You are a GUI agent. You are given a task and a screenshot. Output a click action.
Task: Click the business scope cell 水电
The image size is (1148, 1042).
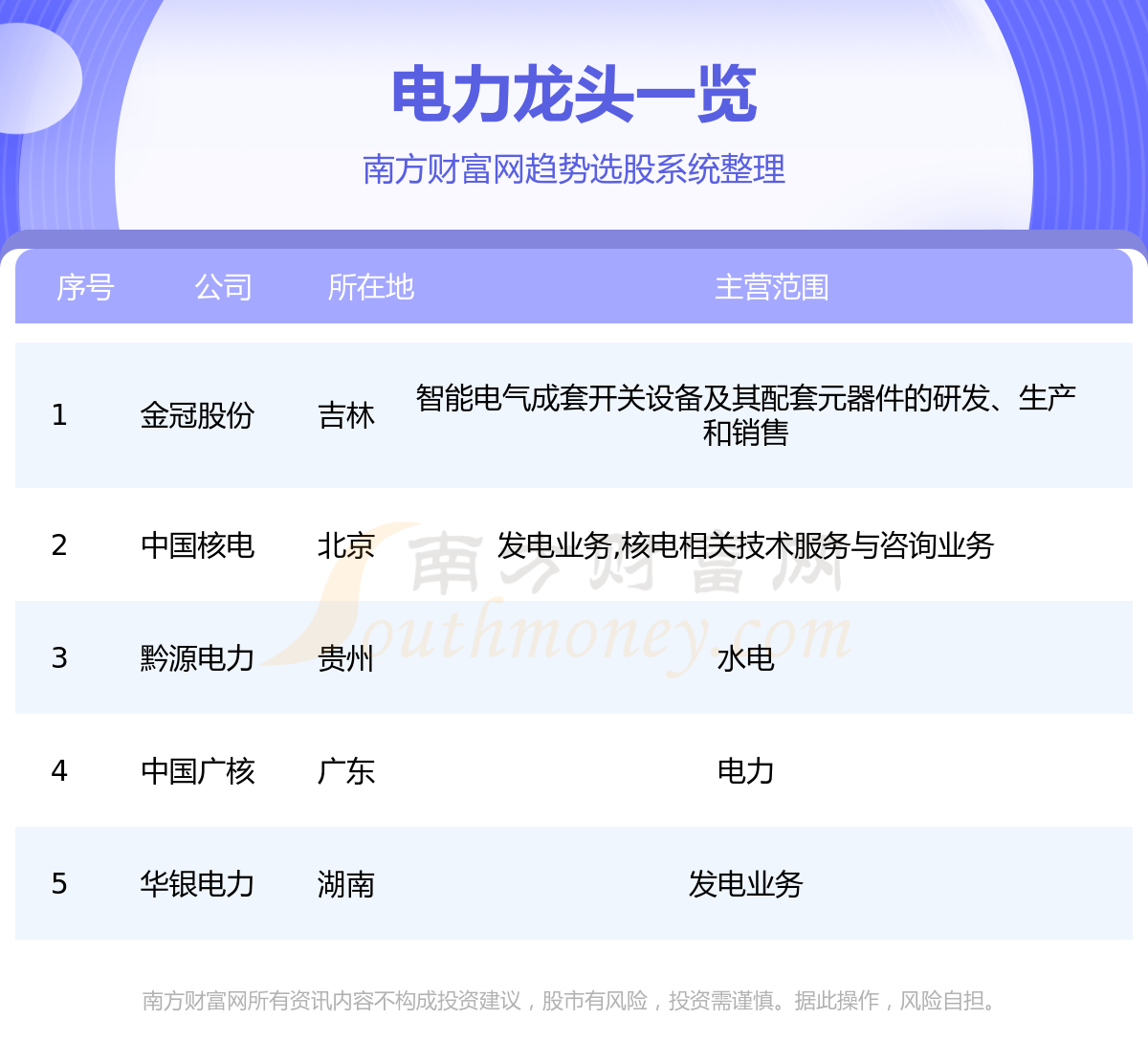745,658
